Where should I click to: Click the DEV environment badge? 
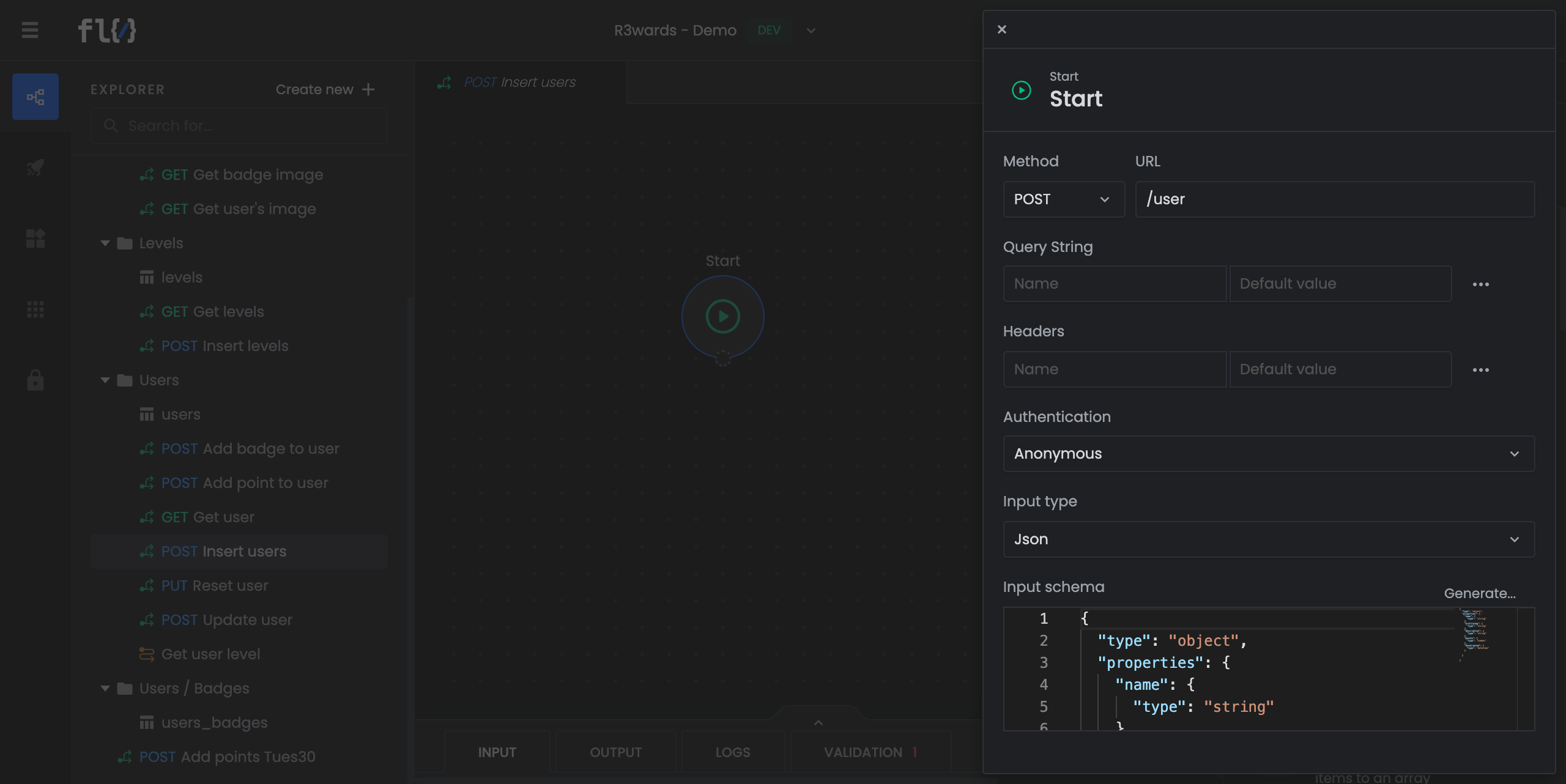point(769,31)
